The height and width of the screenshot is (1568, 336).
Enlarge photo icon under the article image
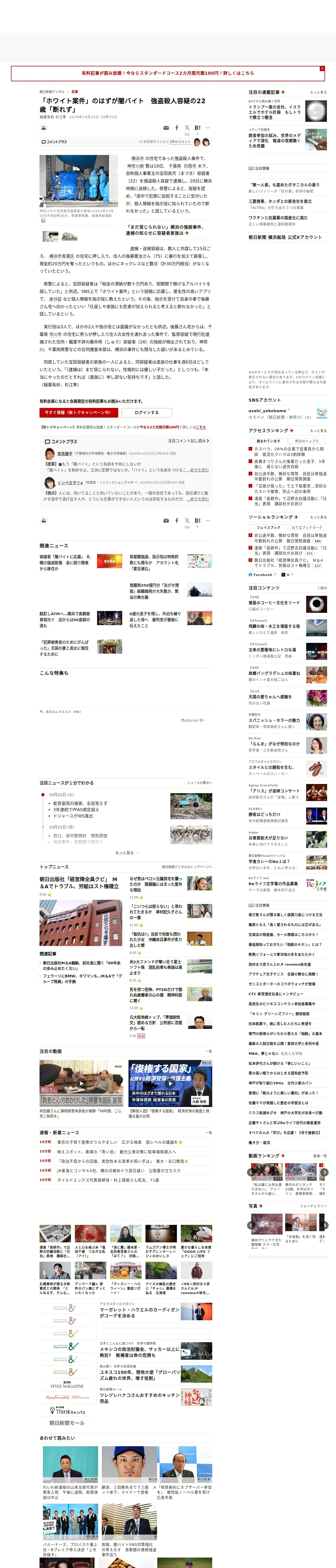coord(43,220)
